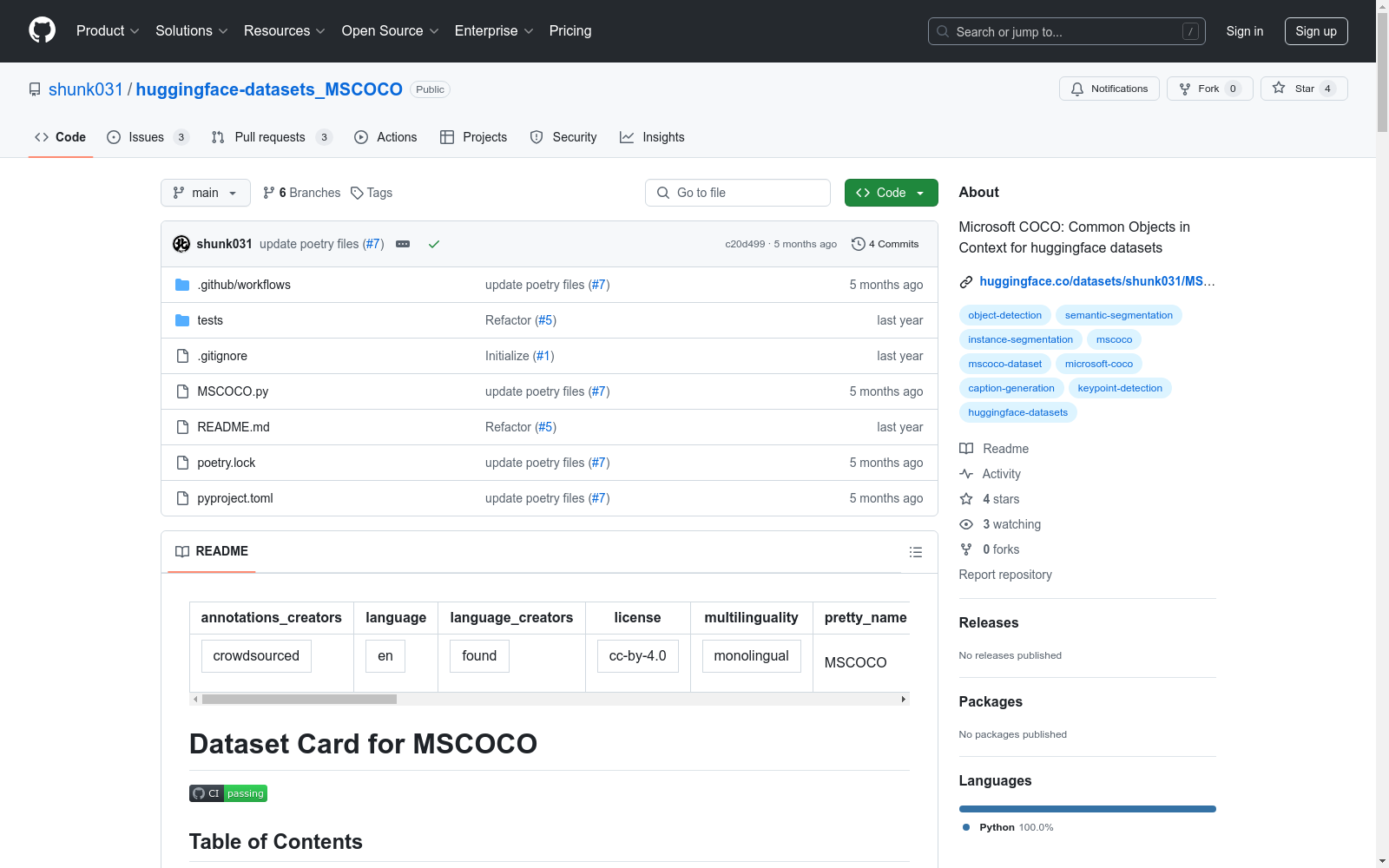The width and height of the screenshot is (1389, 868).
Task: Open Initialize commit message for .gitignore
Action: pos(507,356)
